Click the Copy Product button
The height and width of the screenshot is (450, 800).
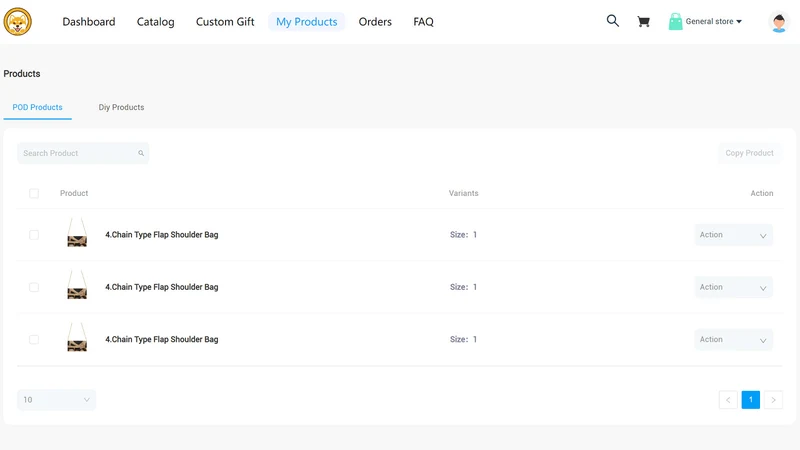[x=749, y=153]
